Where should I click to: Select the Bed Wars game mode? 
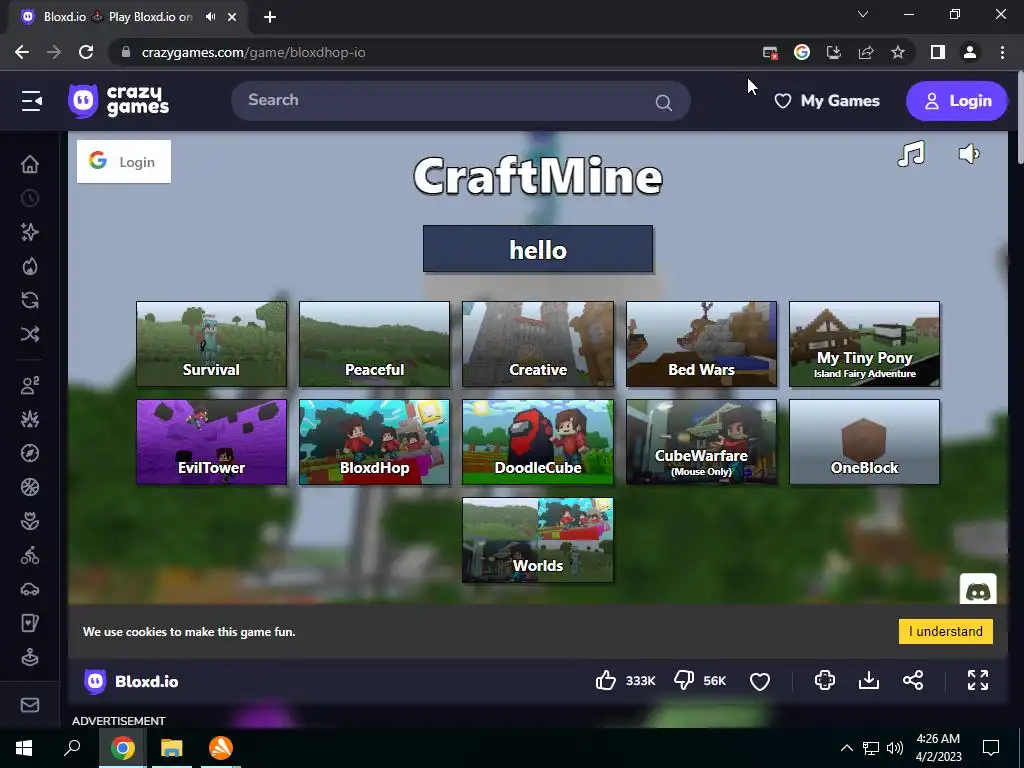[701, 344]
